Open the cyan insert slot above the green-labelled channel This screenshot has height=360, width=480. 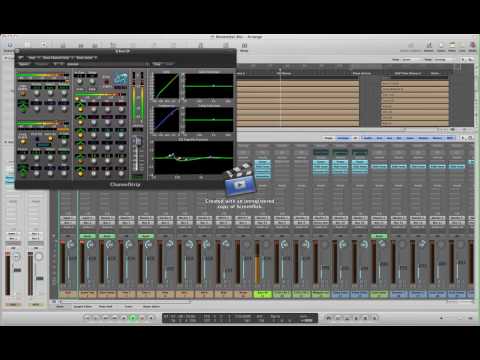click(263, 162)
